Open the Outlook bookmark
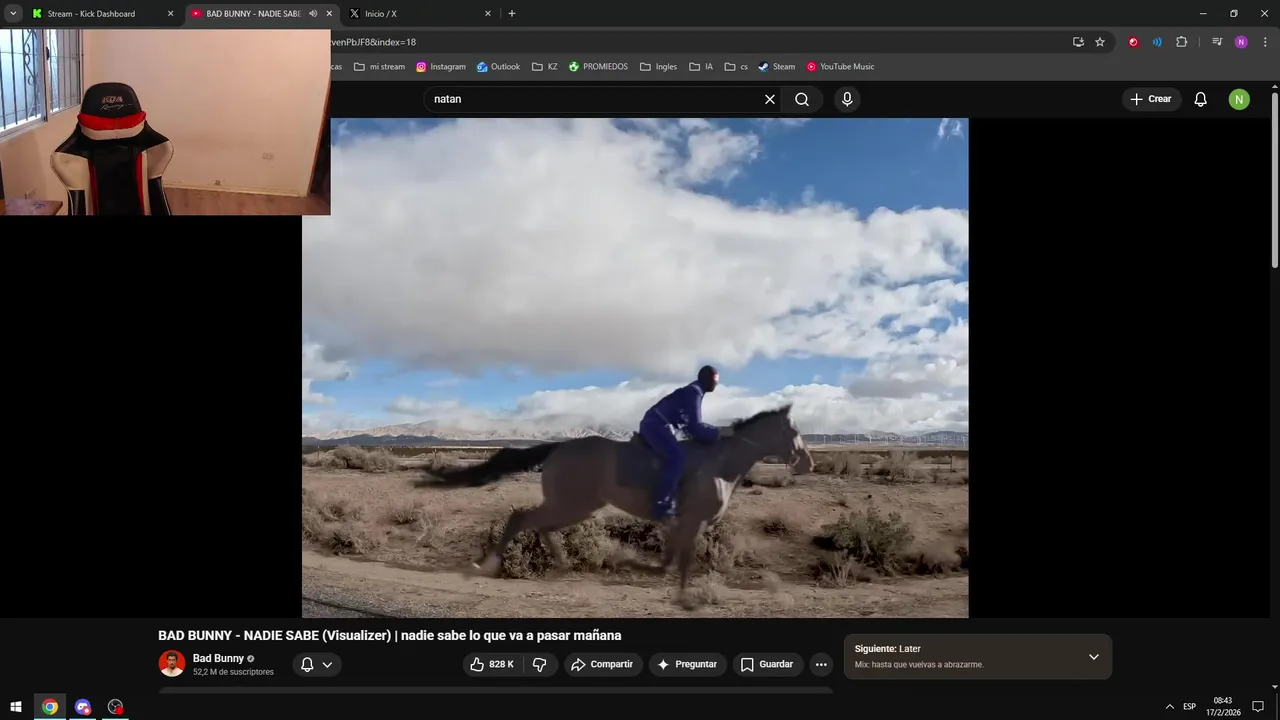 pos(498,67)
